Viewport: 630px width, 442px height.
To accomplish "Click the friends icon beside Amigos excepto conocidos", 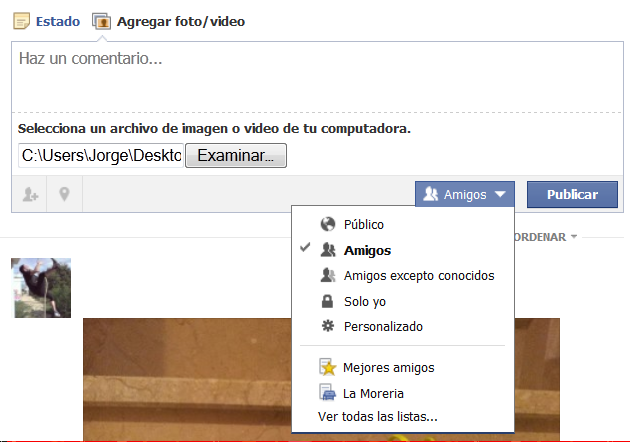I will tap(328, 275).
